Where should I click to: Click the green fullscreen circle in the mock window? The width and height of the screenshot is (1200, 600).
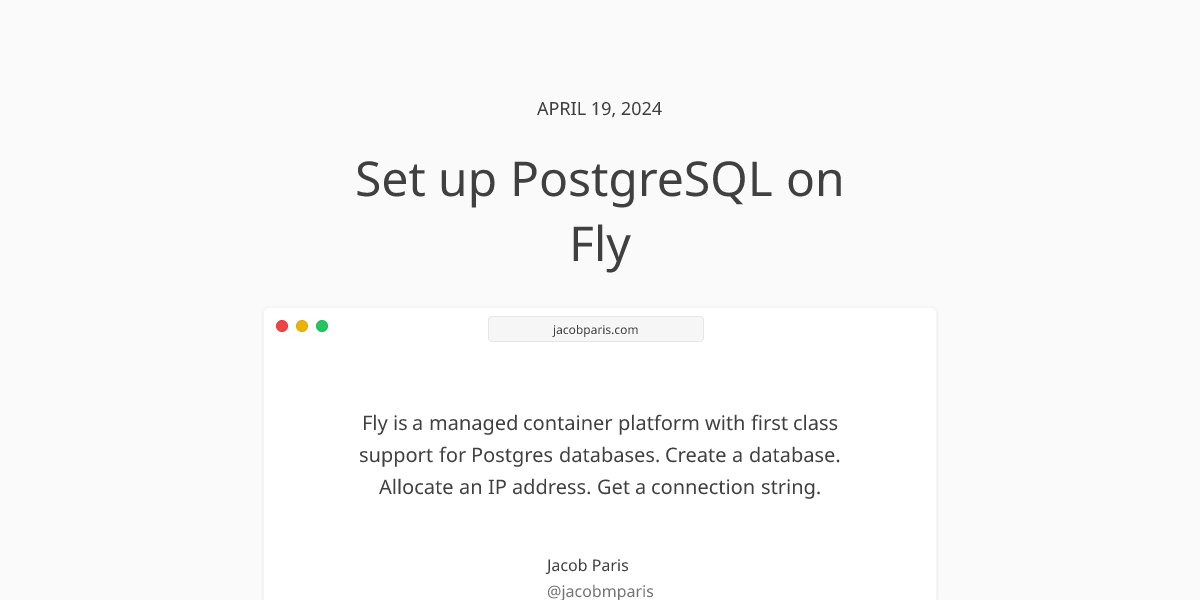pyautogui.click(x=322, y=325)
